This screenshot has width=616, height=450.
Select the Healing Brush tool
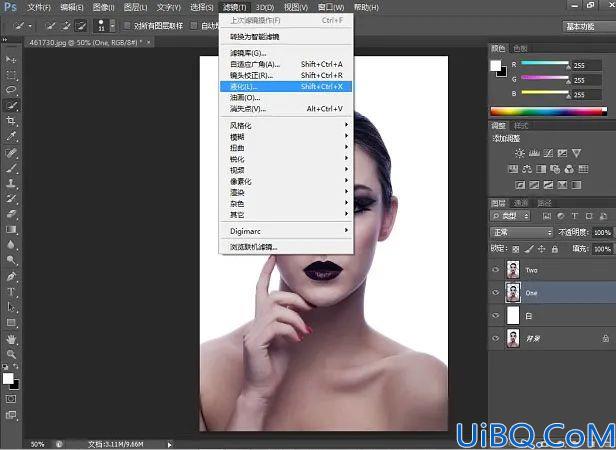pyautogui.click(x=11, y=152)
